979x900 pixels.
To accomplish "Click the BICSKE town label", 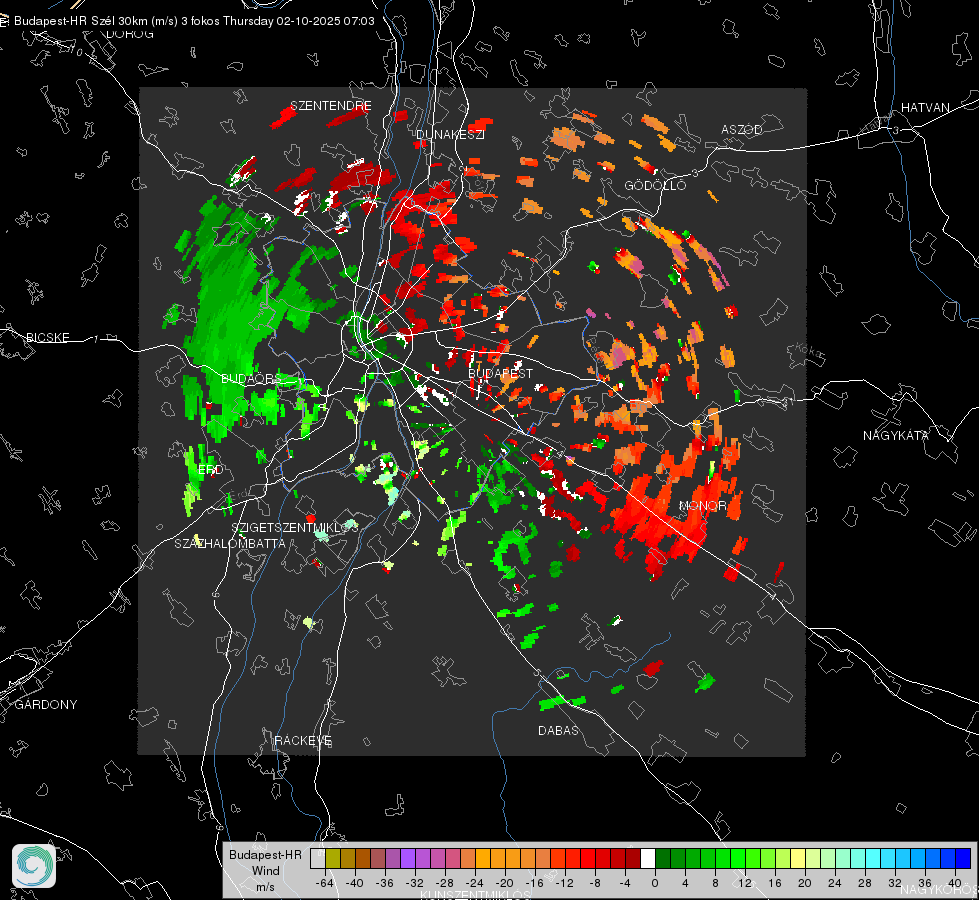I will (x=47, y=337).
